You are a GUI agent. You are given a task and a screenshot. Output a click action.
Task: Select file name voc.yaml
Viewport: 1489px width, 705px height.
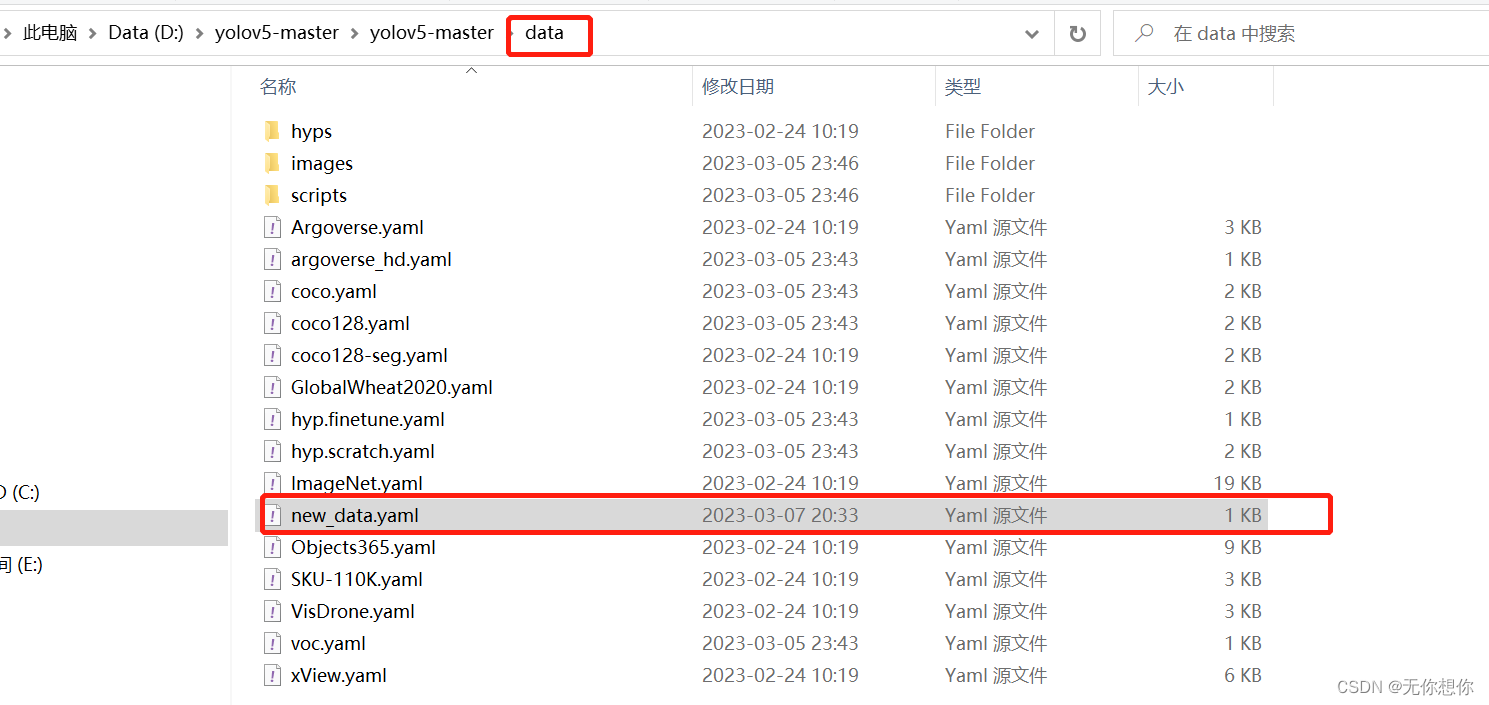click(x=328, y=643)
